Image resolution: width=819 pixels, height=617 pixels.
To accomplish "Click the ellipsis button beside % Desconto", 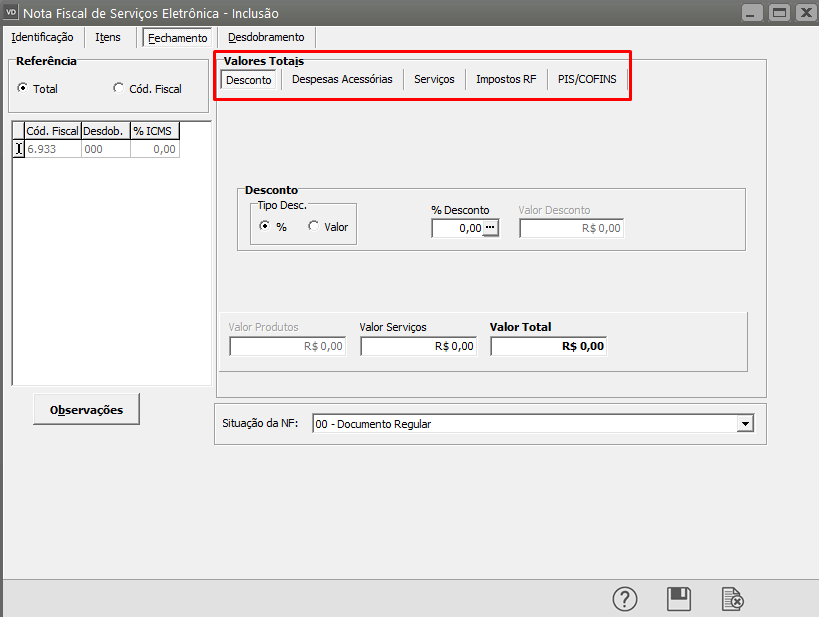I will [x=490, y=228].
